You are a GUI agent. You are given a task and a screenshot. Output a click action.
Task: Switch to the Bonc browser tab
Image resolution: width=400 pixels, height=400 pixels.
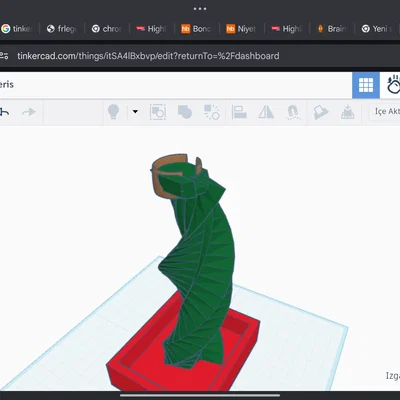click(x=197, y=29)
